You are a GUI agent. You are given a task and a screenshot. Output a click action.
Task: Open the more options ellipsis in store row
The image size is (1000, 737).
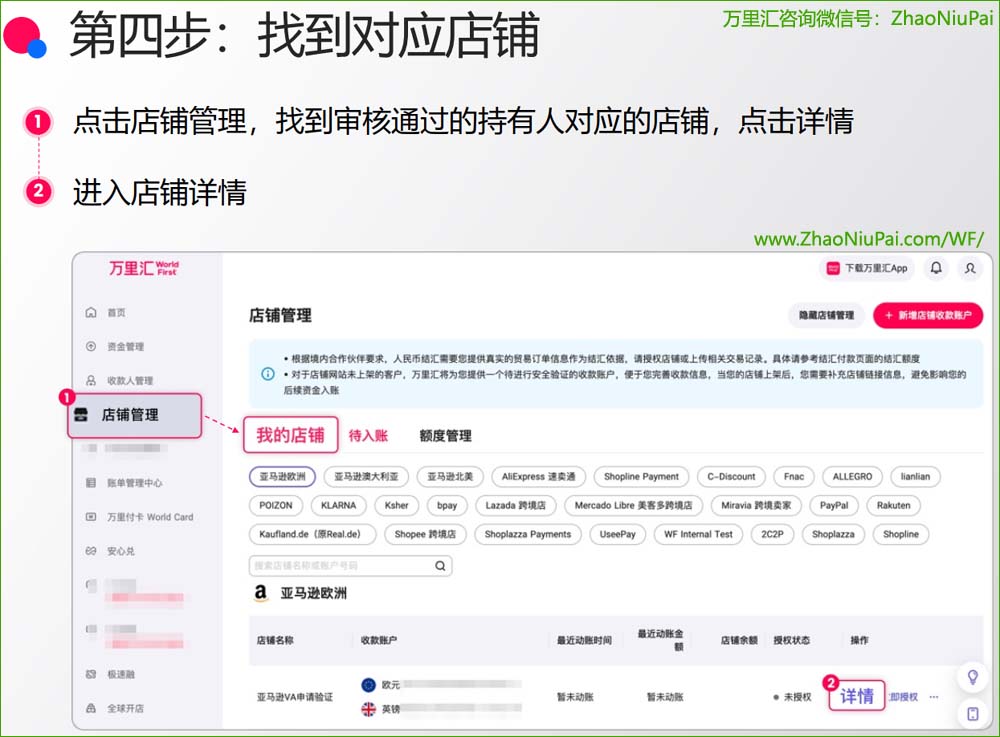coord(934,697)
